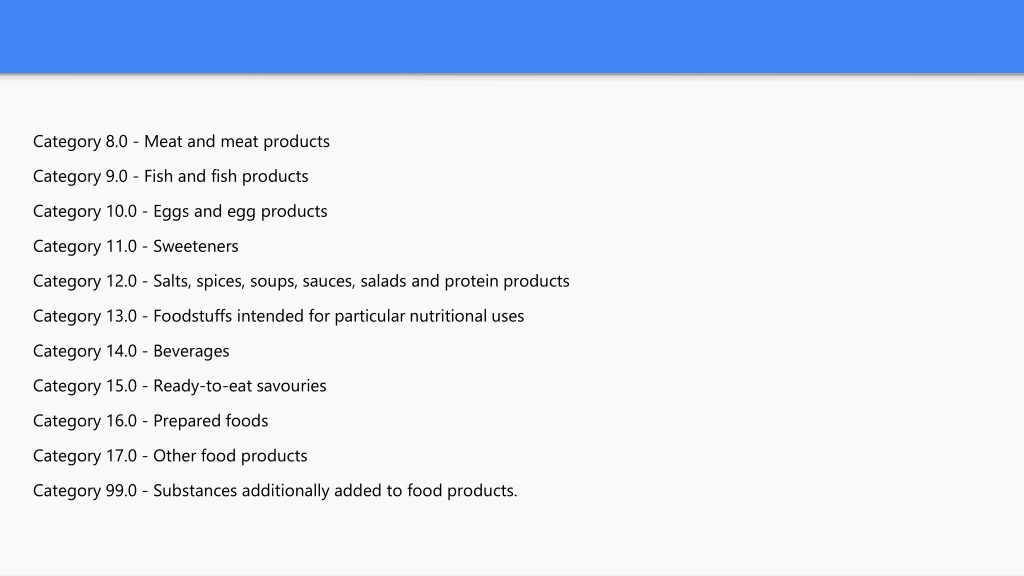Select the Category 9.0 Fish and fish products line

pyautogui.click(x=170, y=176)
